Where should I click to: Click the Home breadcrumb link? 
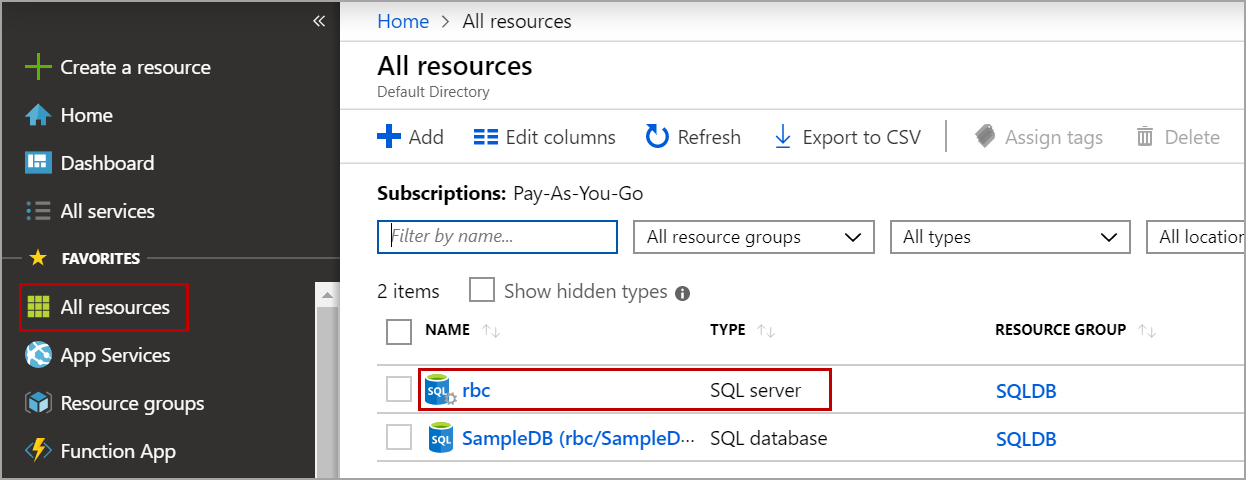coord(403,21)
